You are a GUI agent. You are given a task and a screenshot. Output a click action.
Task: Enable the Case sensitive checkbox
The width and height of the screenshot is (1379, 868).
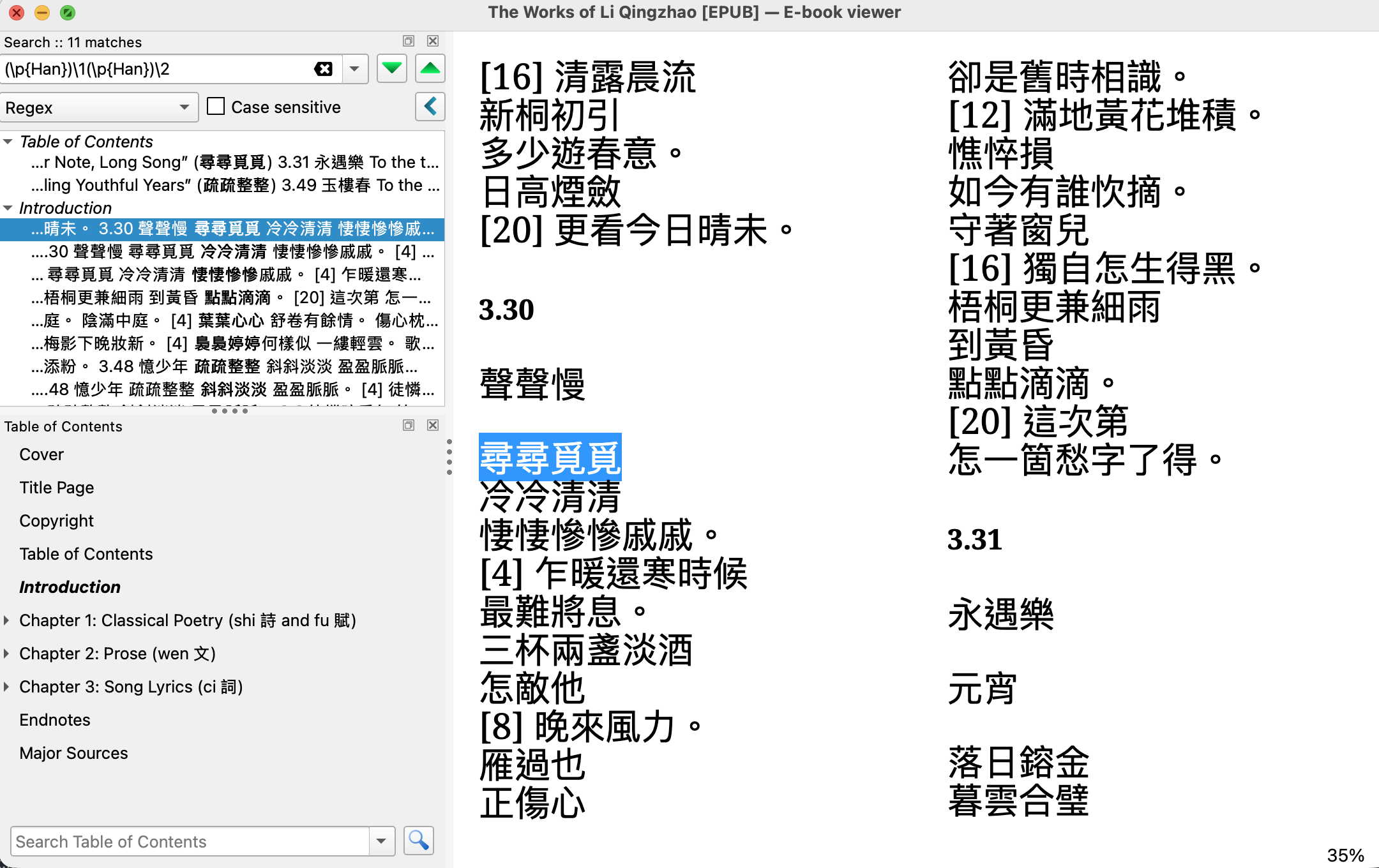pos(216,107)
